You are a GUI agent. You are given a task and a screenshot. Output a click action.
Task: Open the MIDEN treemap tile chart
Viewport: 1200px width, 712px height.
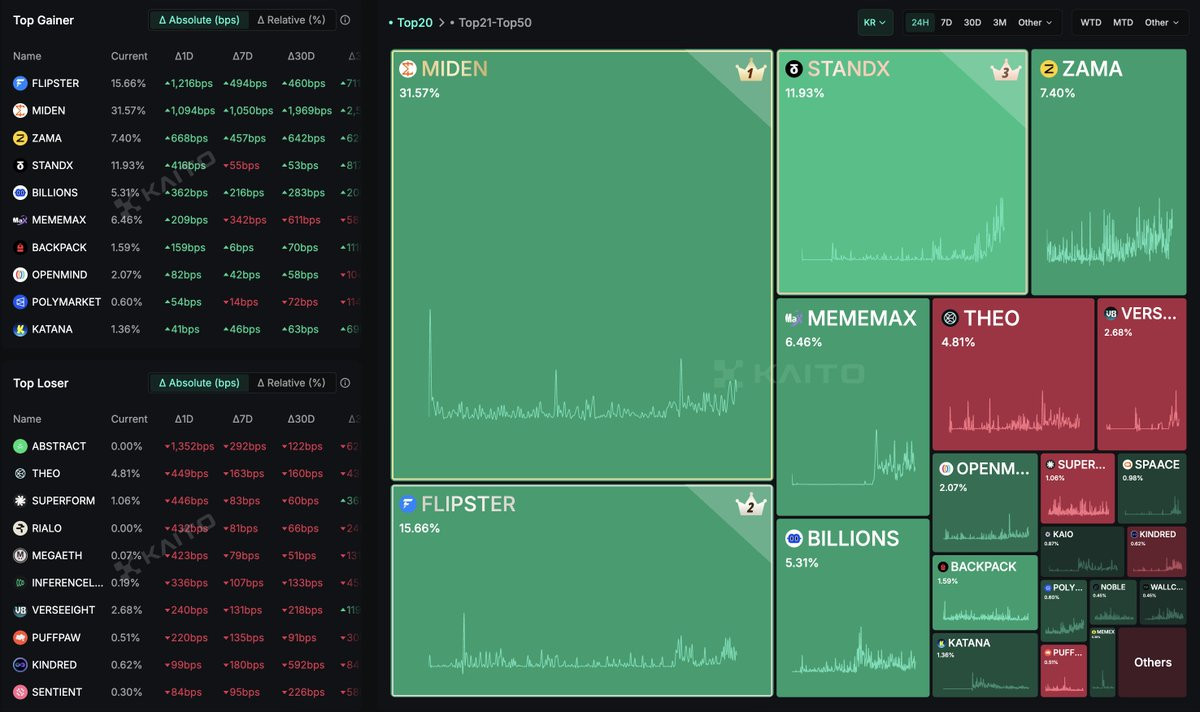click(582, 265)
